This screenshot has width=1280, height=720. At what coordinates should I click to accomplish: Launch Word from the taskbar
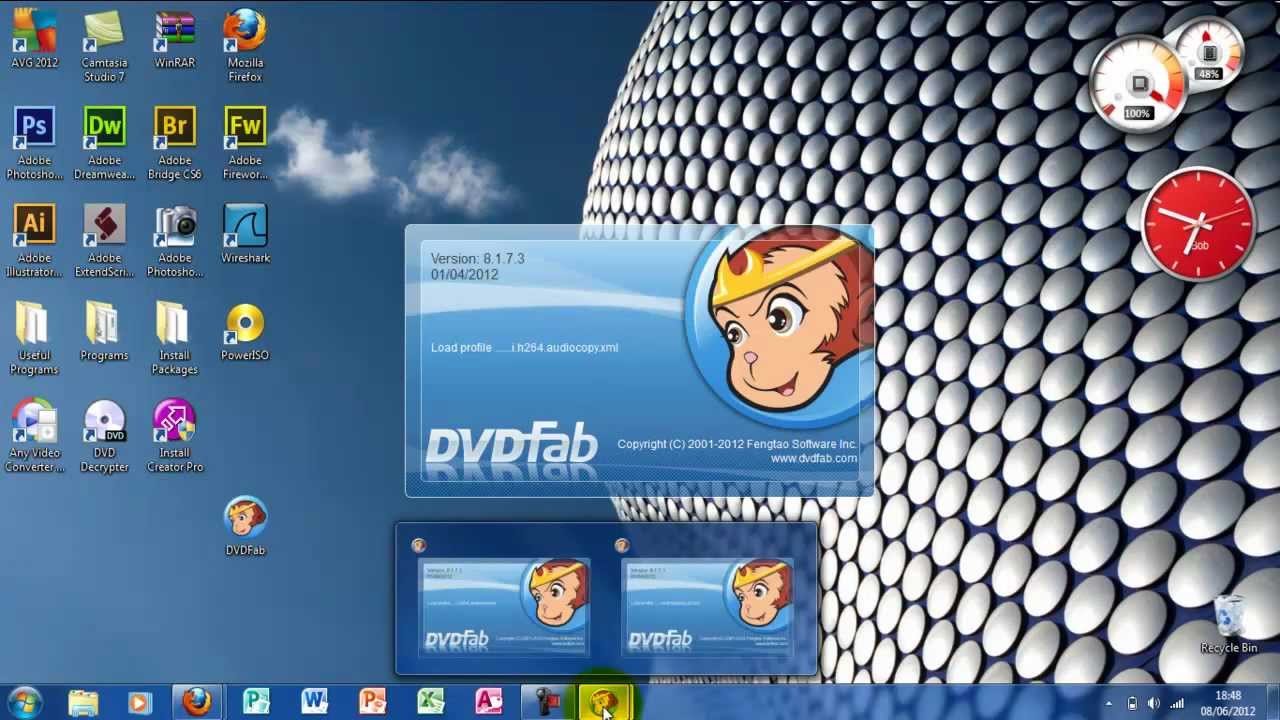coord(314,702)
